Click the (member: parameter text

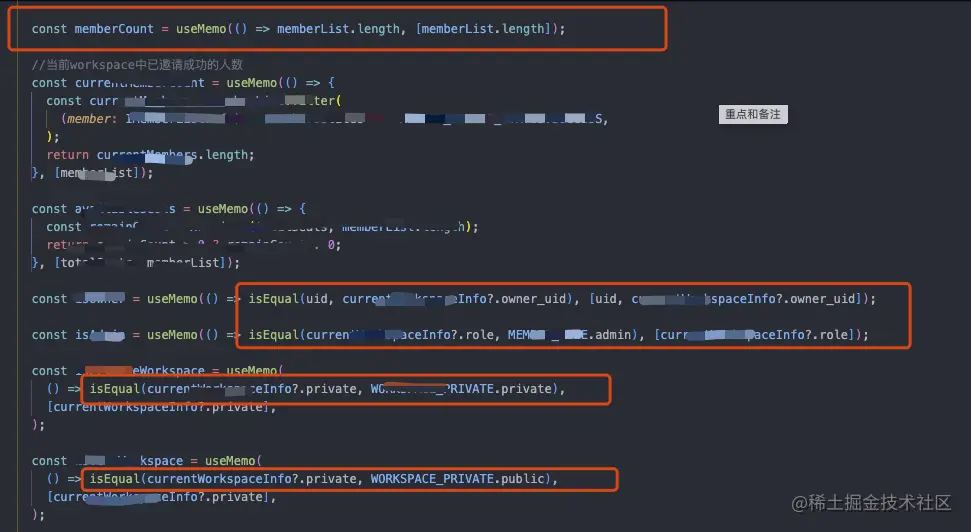pyautogui.click(x=89, y=119)
